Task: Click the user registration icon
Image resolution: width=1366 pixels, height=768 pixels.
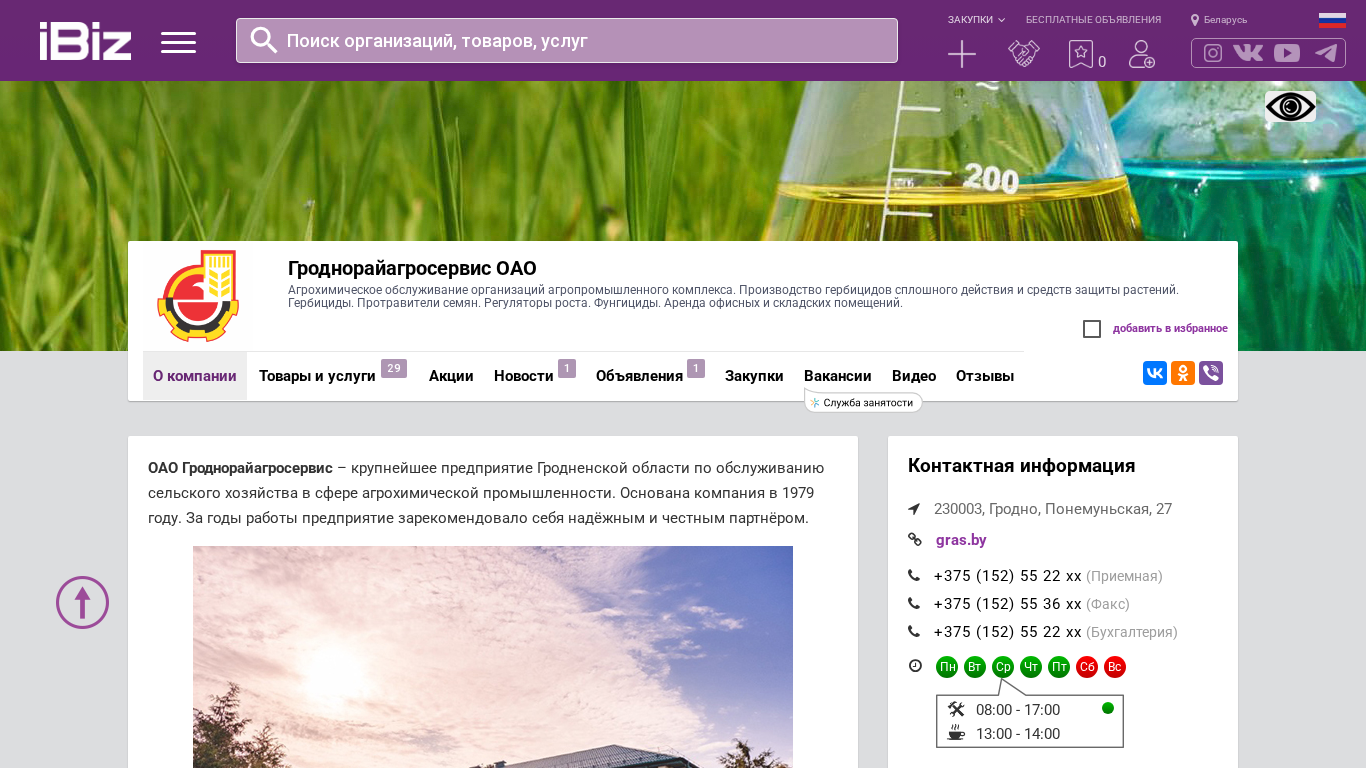Action: coord(1141,54)
